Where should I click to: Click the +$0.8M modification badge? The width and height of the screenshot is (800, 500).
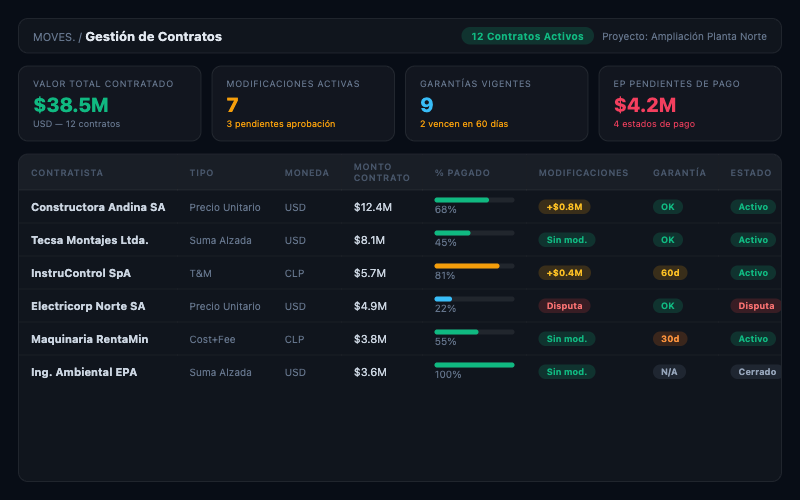(x=565, y=207)
